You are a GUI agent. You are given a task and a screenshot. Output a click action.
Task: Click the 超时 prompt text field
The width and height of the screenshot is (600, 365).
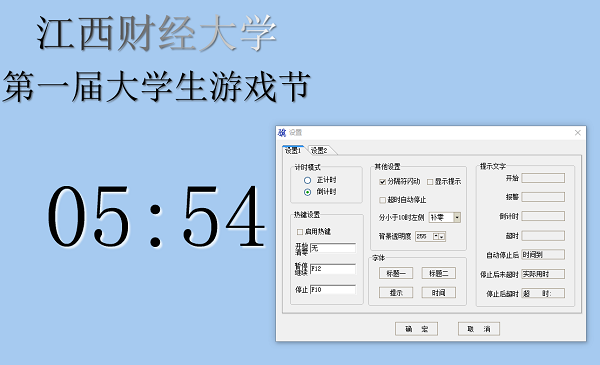(543, 236)
